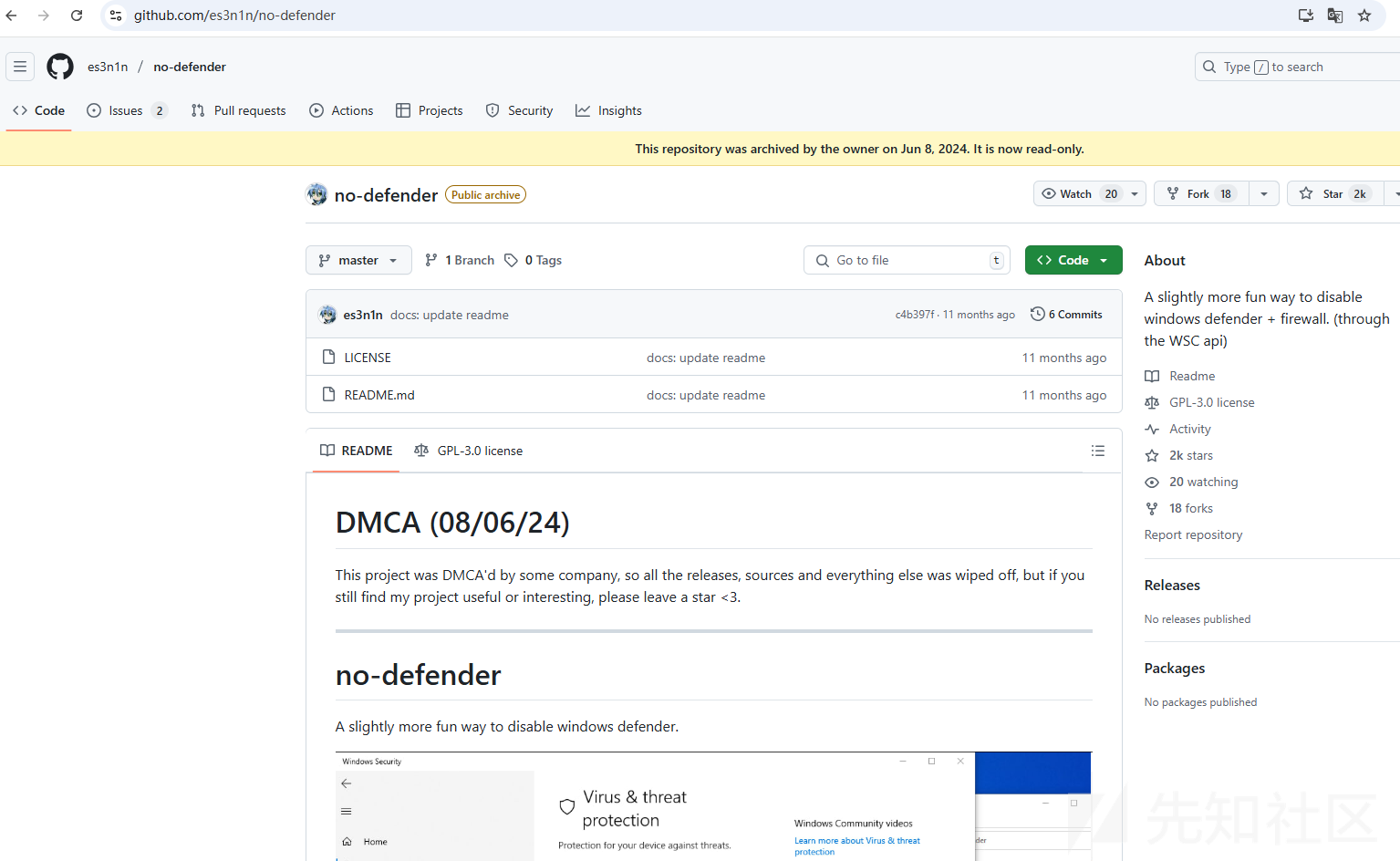Reload the page with the refresh icon
1400x861 pixels.
(77, 16)
